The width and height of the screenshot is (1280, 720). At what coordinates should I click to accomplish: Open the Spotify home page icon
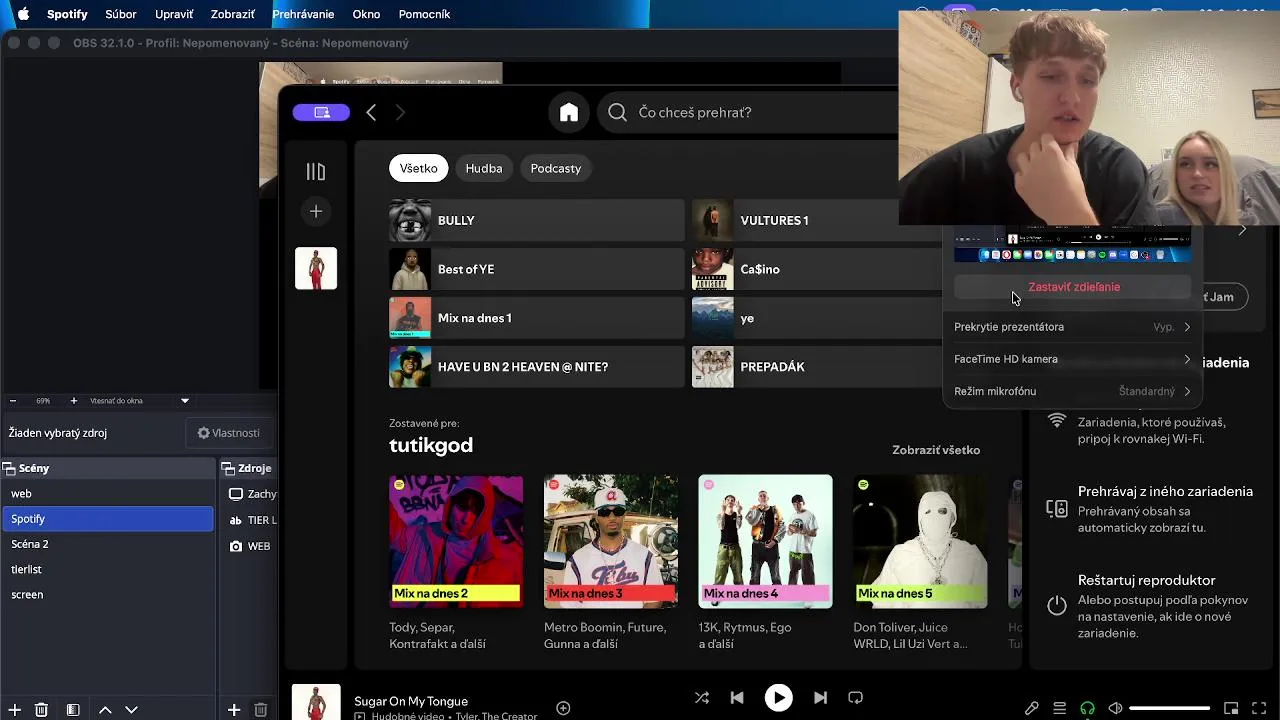coord(569,112)
